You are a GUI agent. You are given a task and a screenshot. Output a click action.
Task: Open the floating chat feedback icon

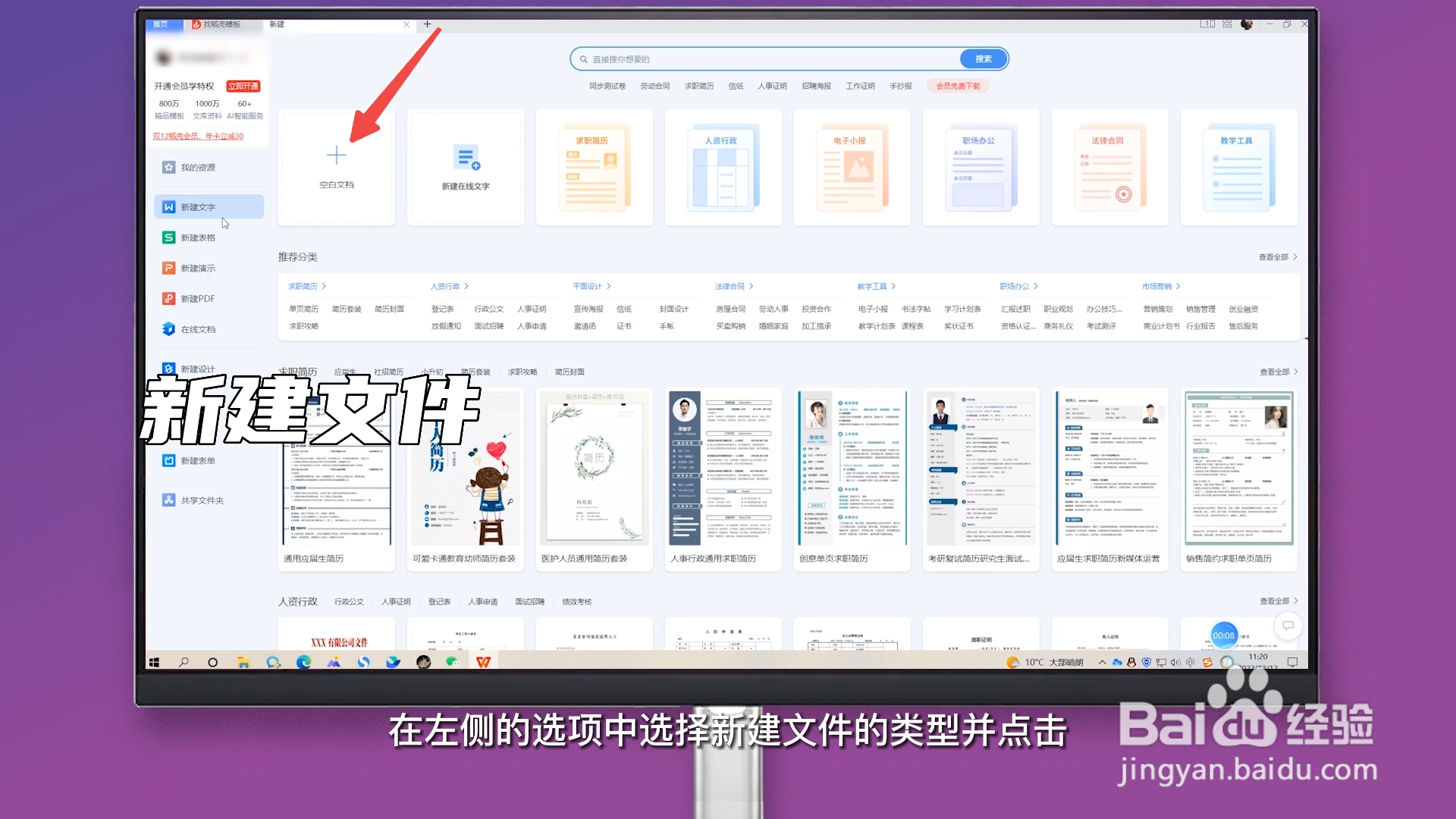(x=1288, y=626)
